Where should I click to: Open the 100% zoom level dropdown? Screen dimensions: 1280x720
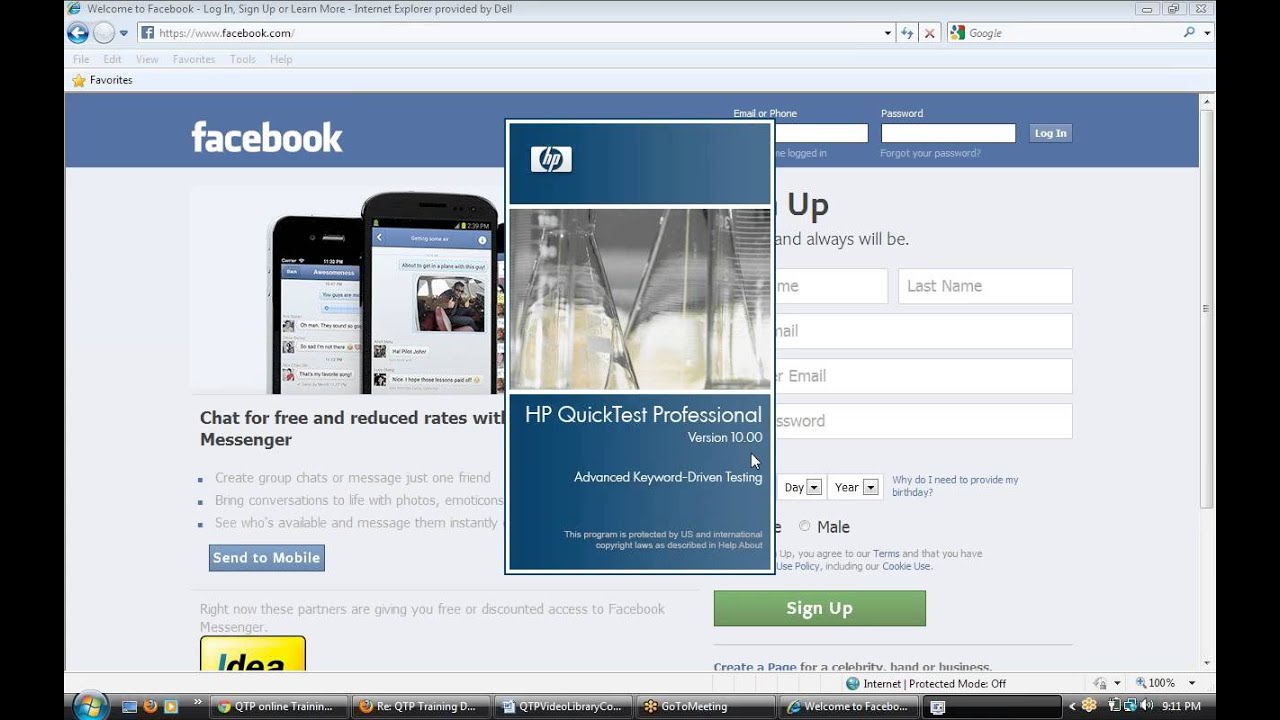click(x=1192, y=683)
